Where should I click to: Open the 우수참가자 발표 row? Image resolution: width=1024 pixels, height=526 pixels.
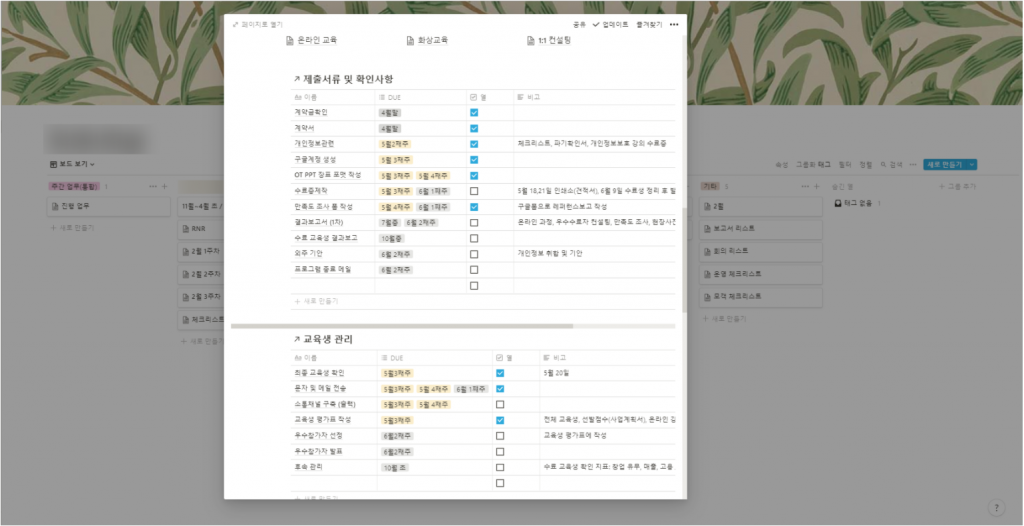[x=319, y=452]
